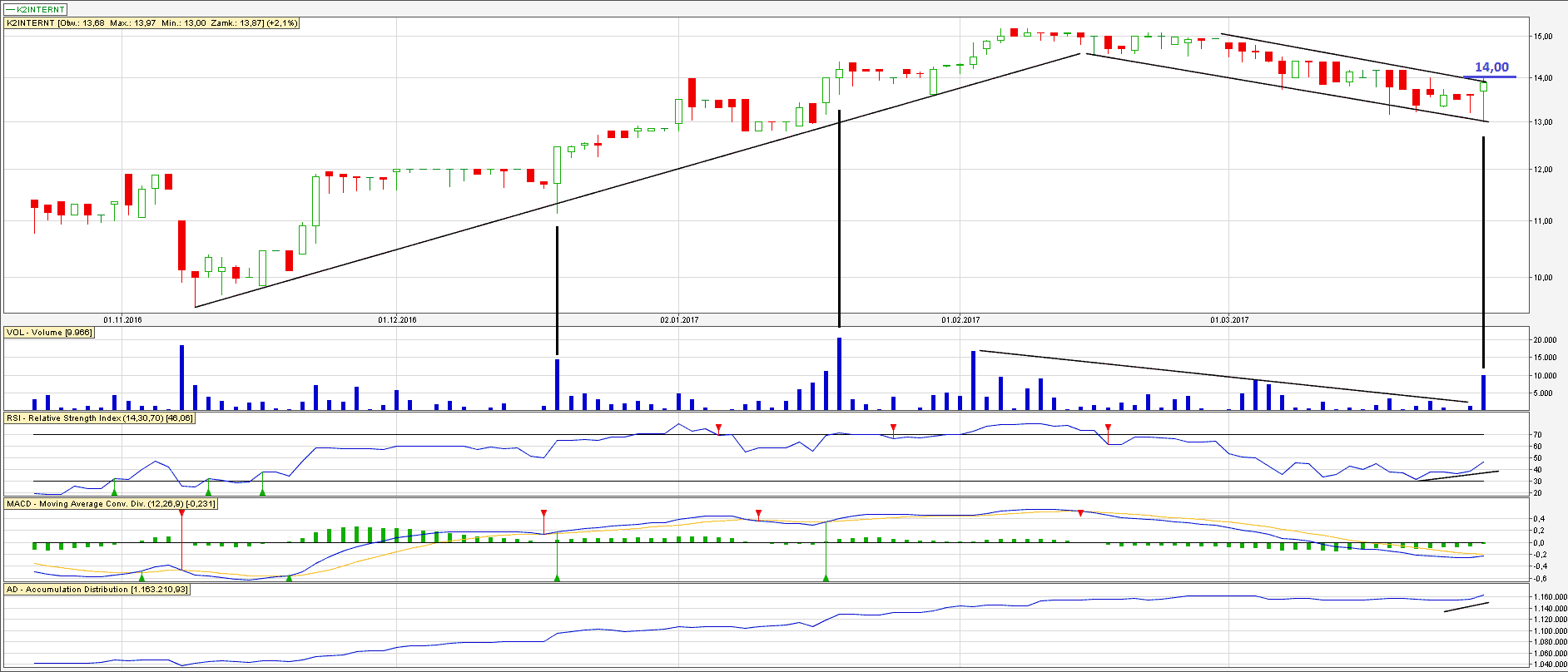This screenshot has width=1568, height=672.
Task: Click the blue 14,00 price annotation
Action: click(x=1491, y=67)
